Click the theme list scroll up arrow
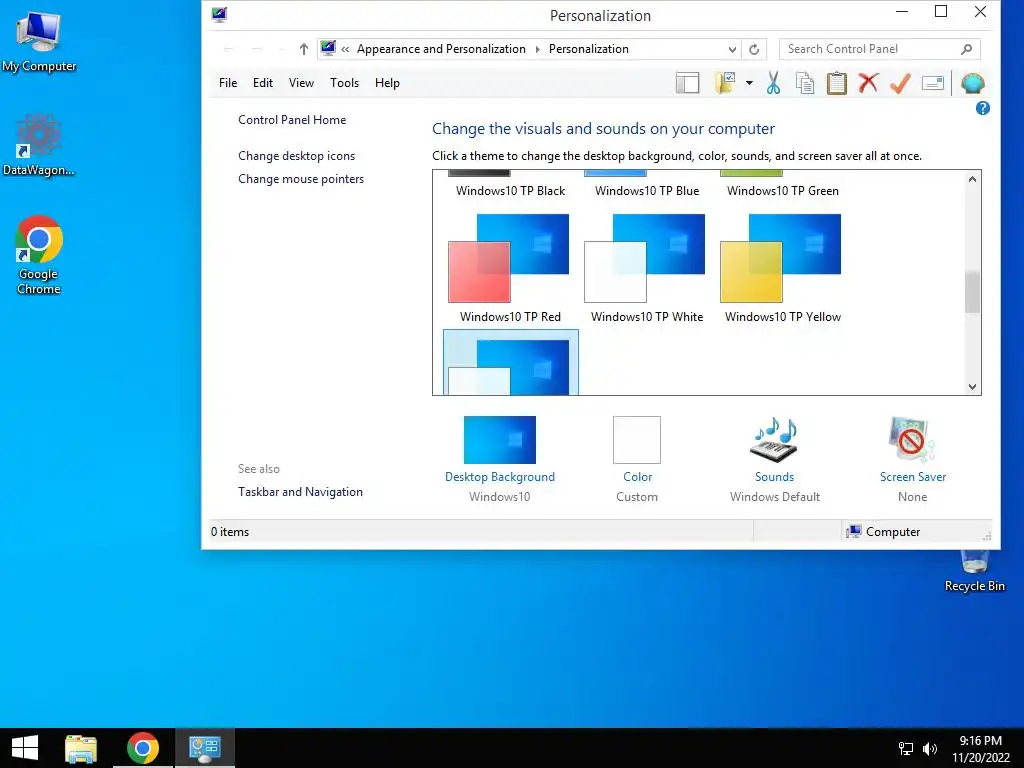 pos(972,179)
